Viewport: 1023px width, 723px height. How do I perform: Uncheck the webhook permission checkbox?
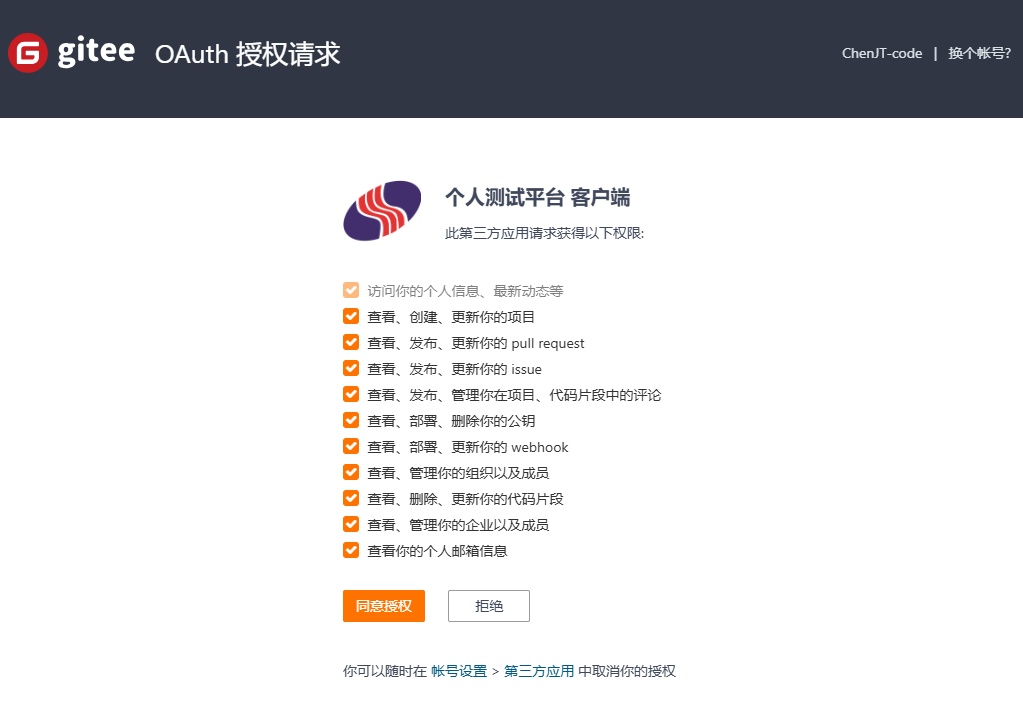tap(351, 445)
